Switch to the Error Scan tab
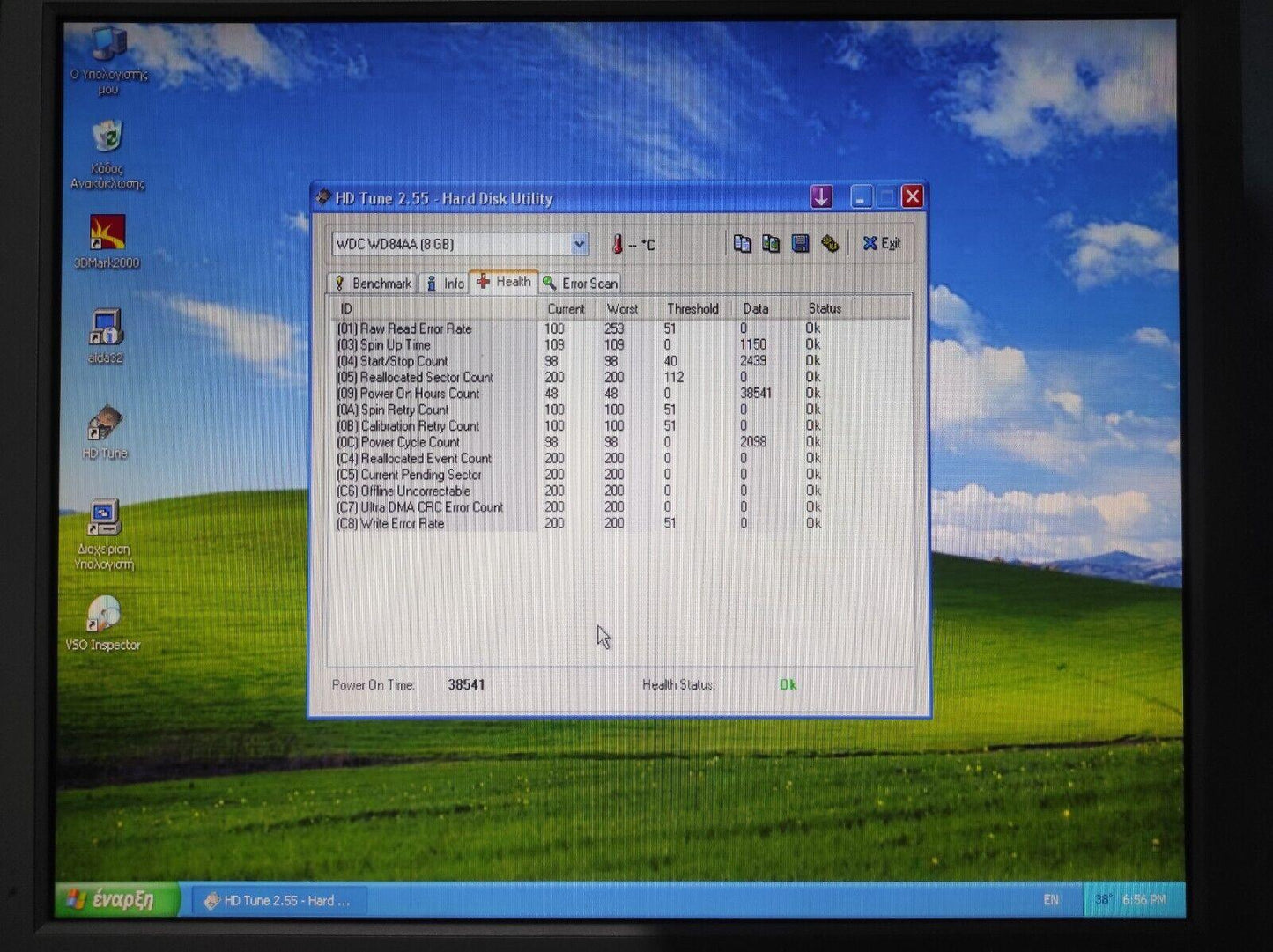The height and width of the screenshot is (952, 1273). 581,284
